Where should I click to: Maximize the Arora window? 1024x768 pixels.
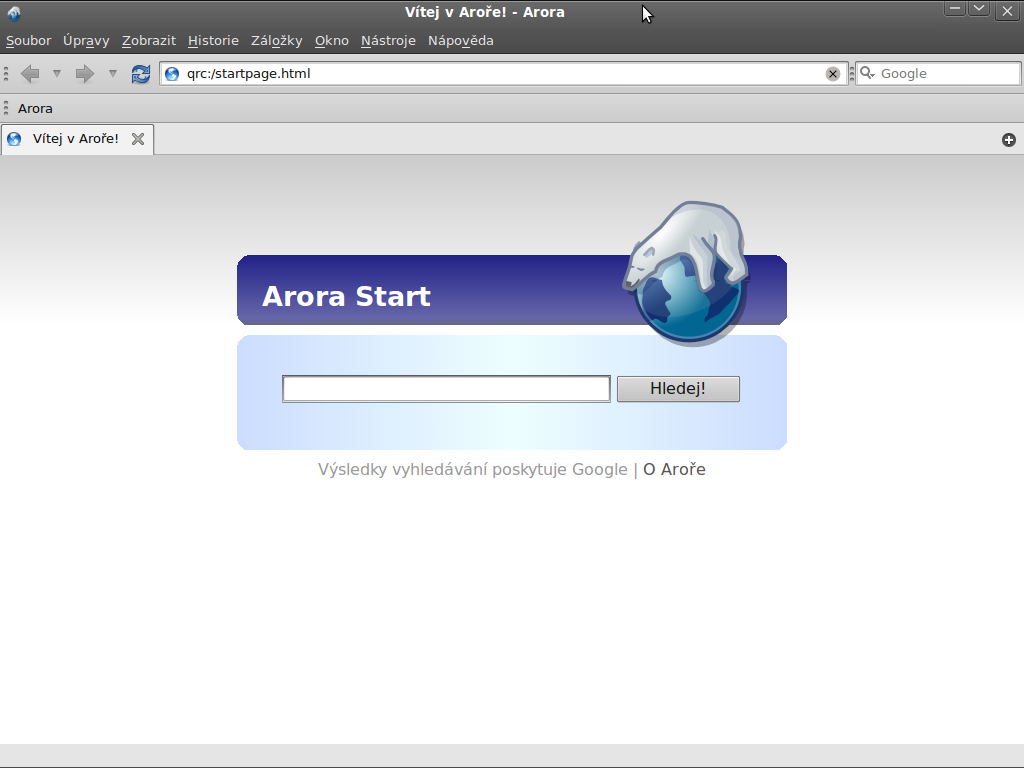click(x=979, y=8)
